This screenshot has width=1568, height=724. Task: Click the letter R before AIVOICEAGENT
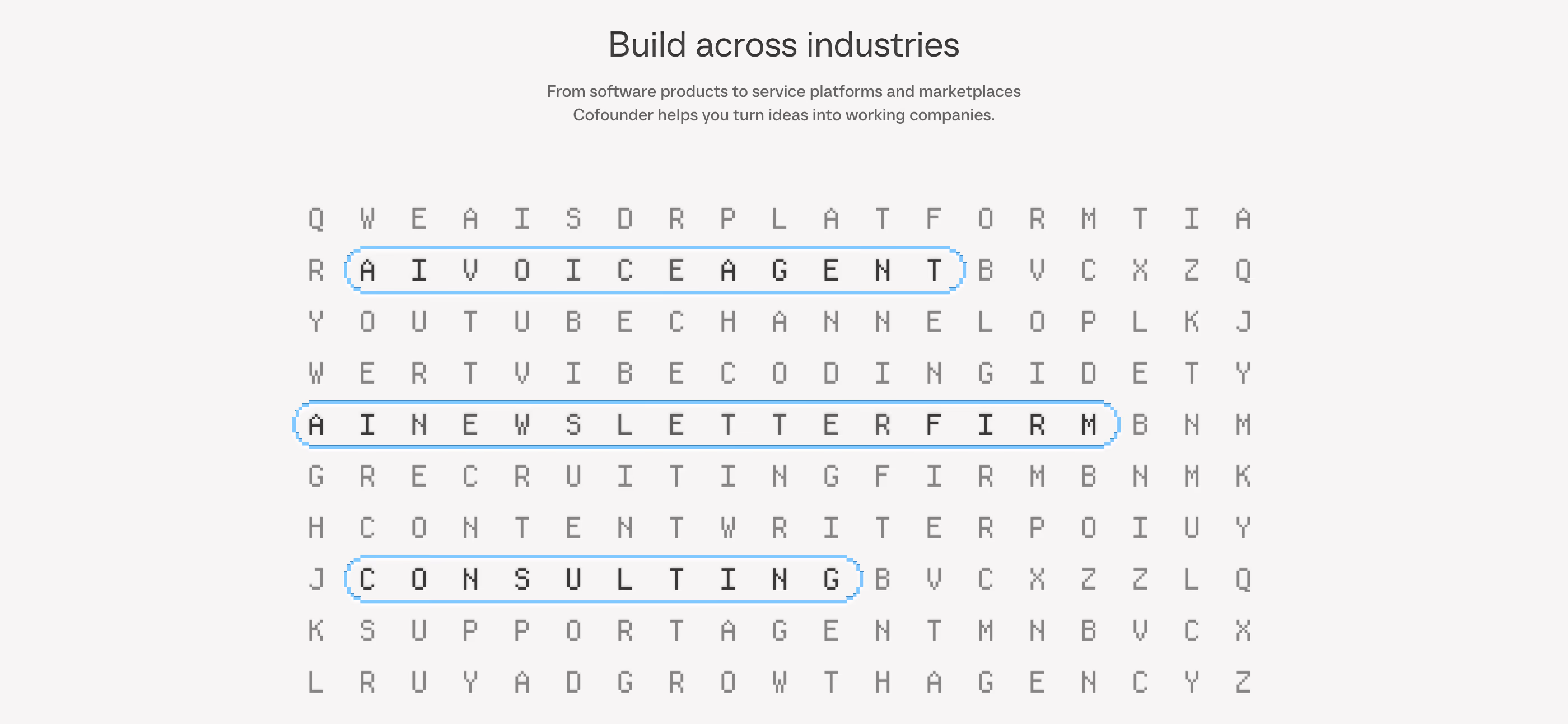(315, 269)
